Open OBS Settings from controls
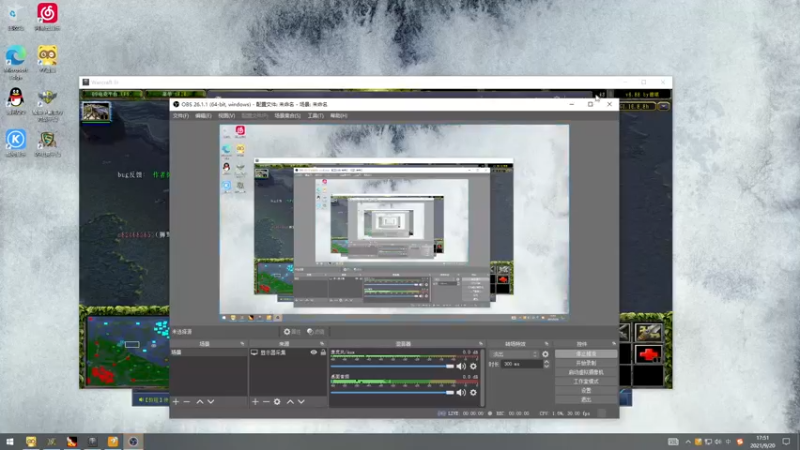The height and width of the screenshot is (450, 800). click(586, 391)
